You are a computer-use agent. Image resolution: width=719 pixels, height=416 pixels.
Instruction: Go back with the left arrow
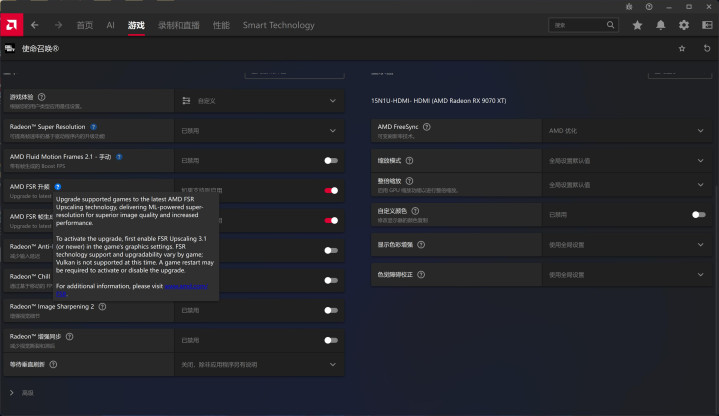pos(34,24)
